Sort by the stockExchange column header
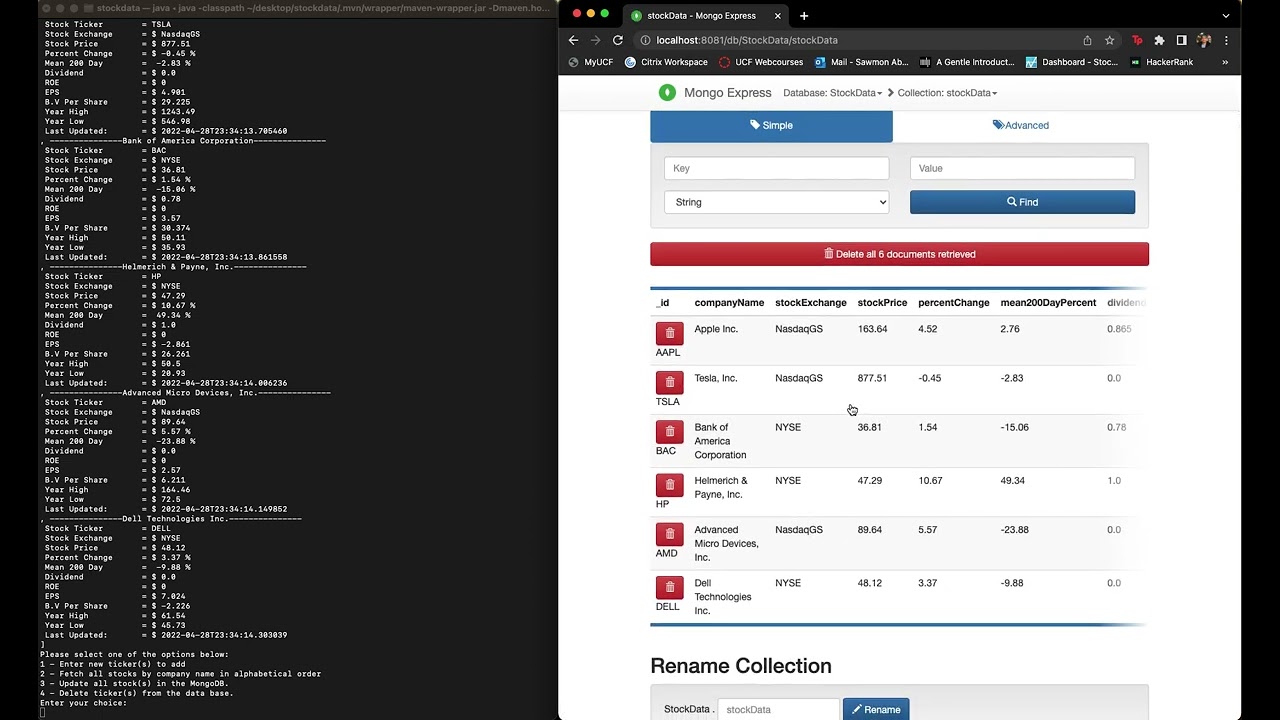 tap(811, 303)
